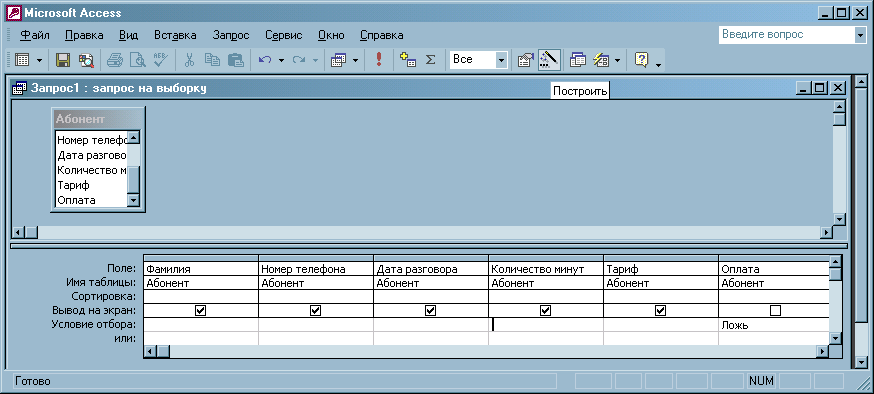Run the query with the exclamation icon

coord(379,60)
